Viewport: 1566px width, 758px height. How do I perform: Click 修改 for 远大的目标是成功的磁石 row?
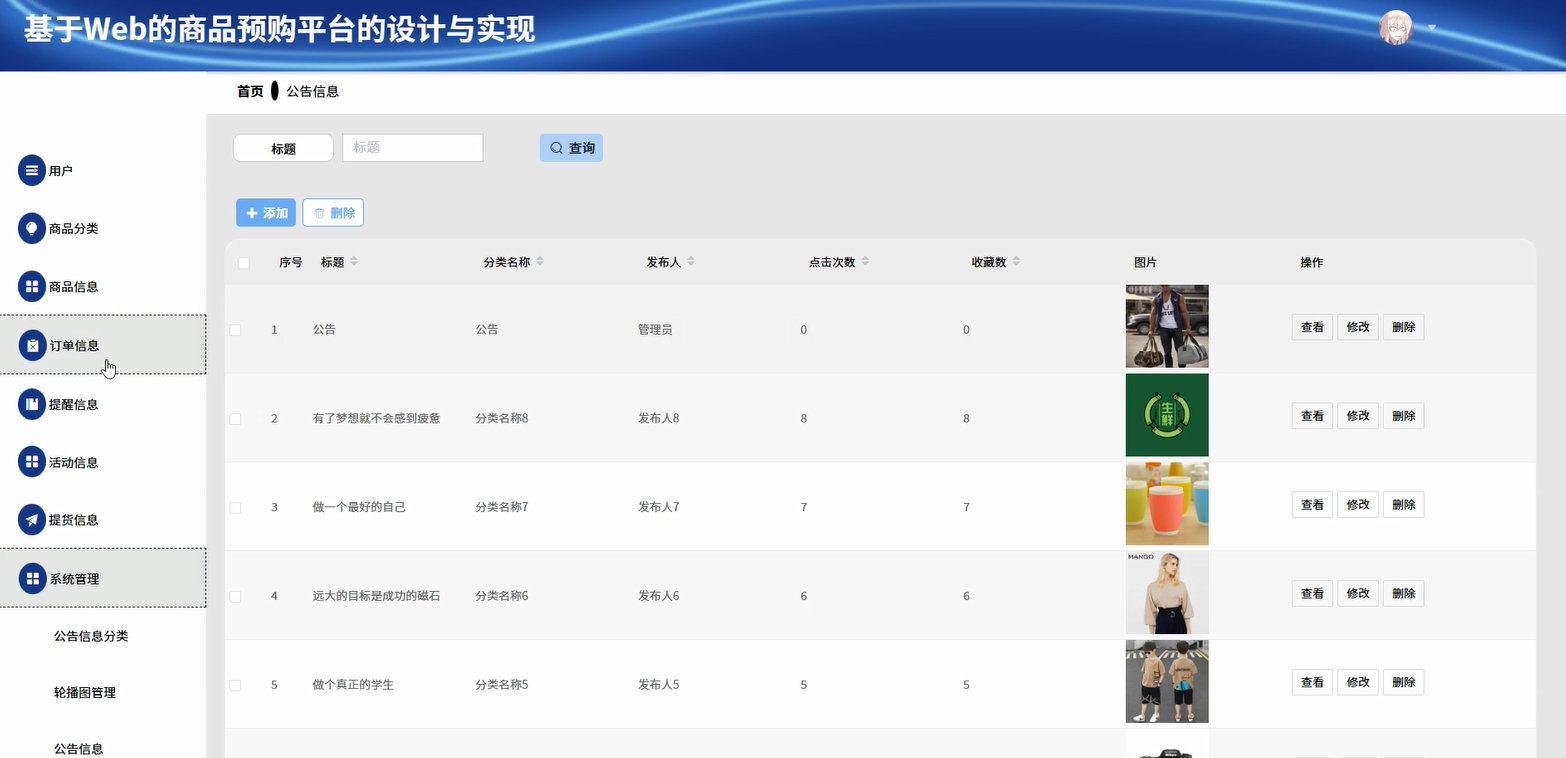pyautogui.click(x=1358, y=594)
